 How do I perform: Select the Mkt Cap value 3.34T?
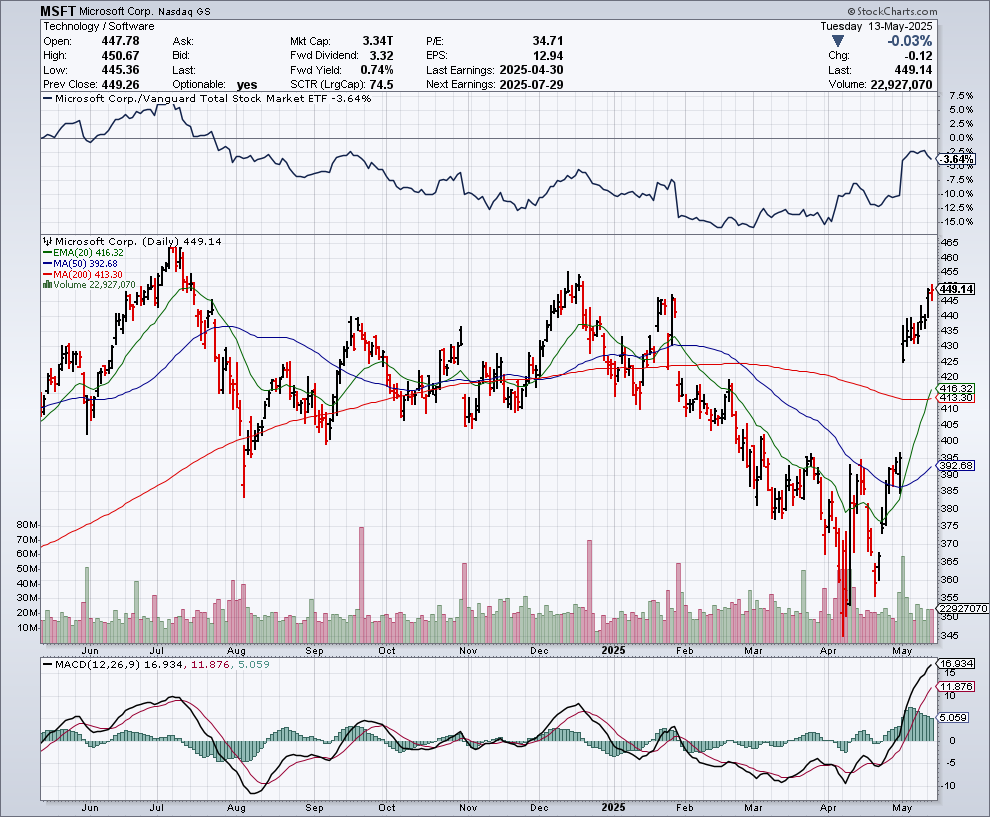point(378,41)
